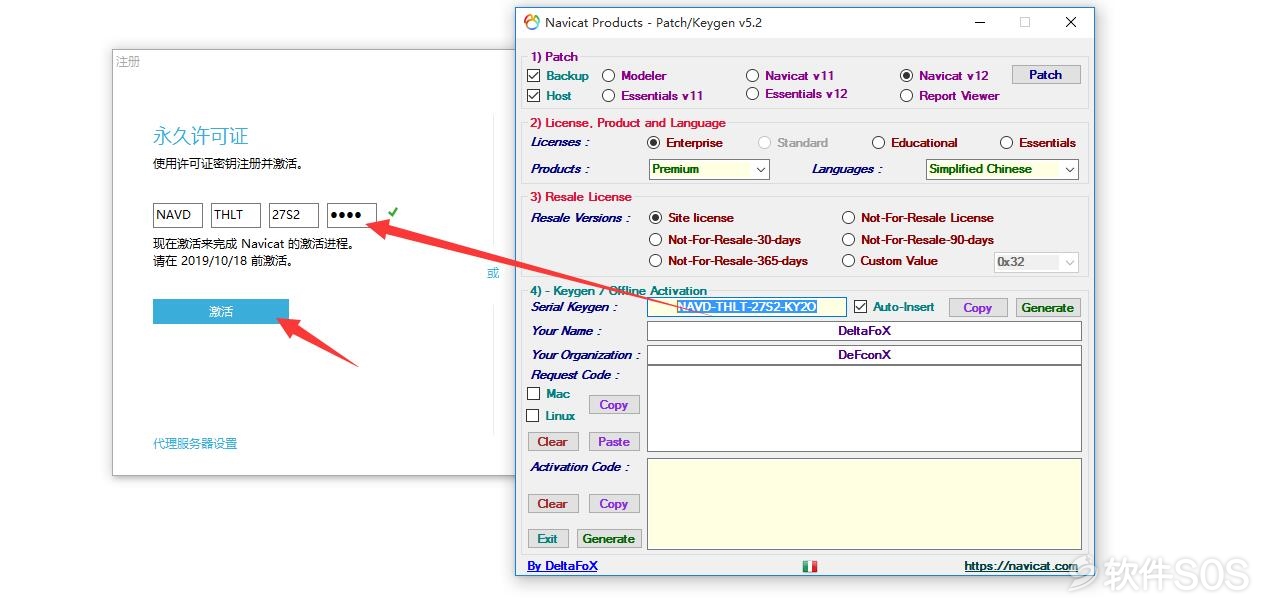
Task: Paste into the Request Code
Action: click(x=614, y=441)
